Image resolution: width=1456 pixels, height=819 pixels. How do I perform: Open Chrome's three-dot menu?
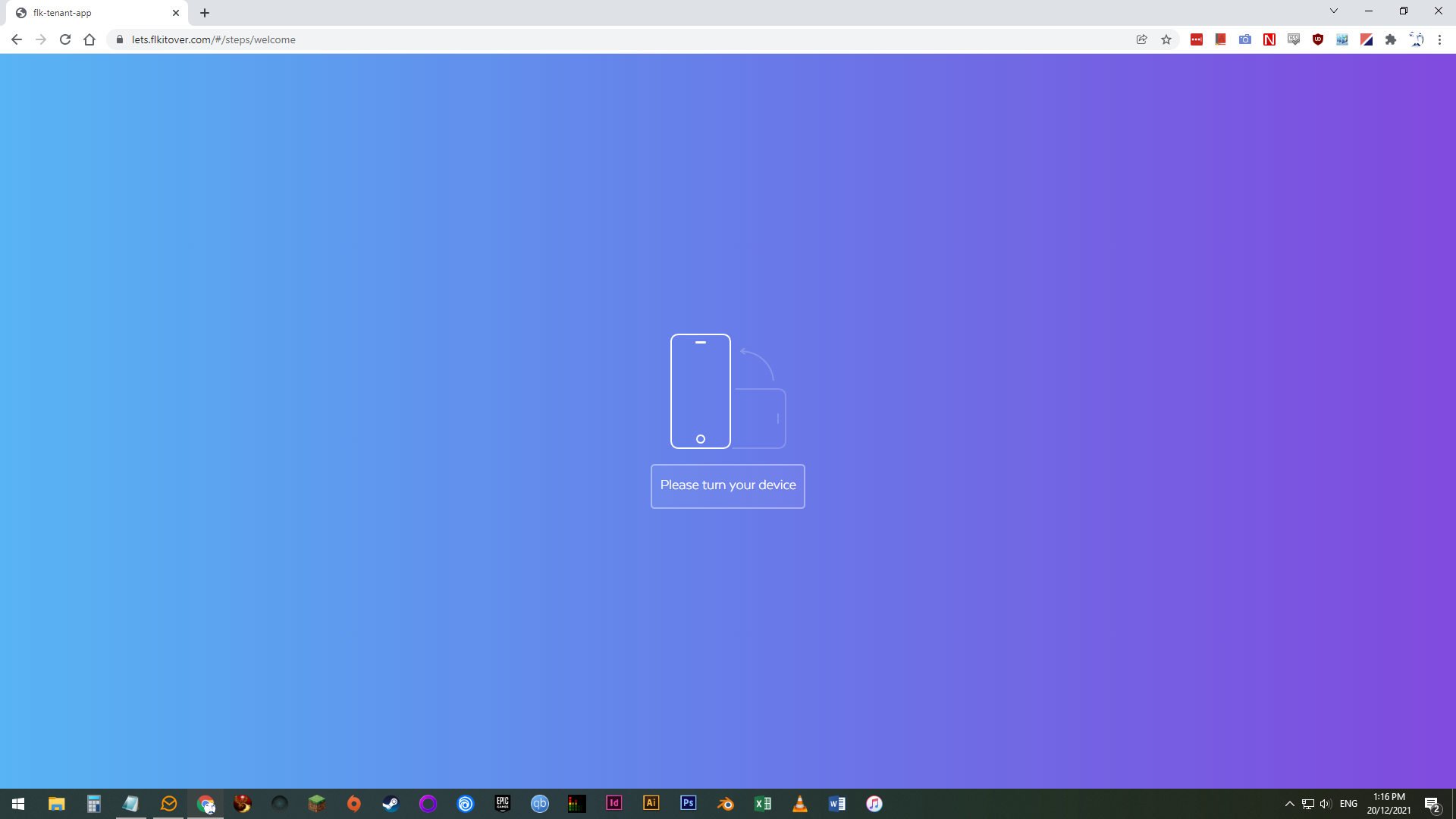pyautogui.click(x=1439, y=39)
